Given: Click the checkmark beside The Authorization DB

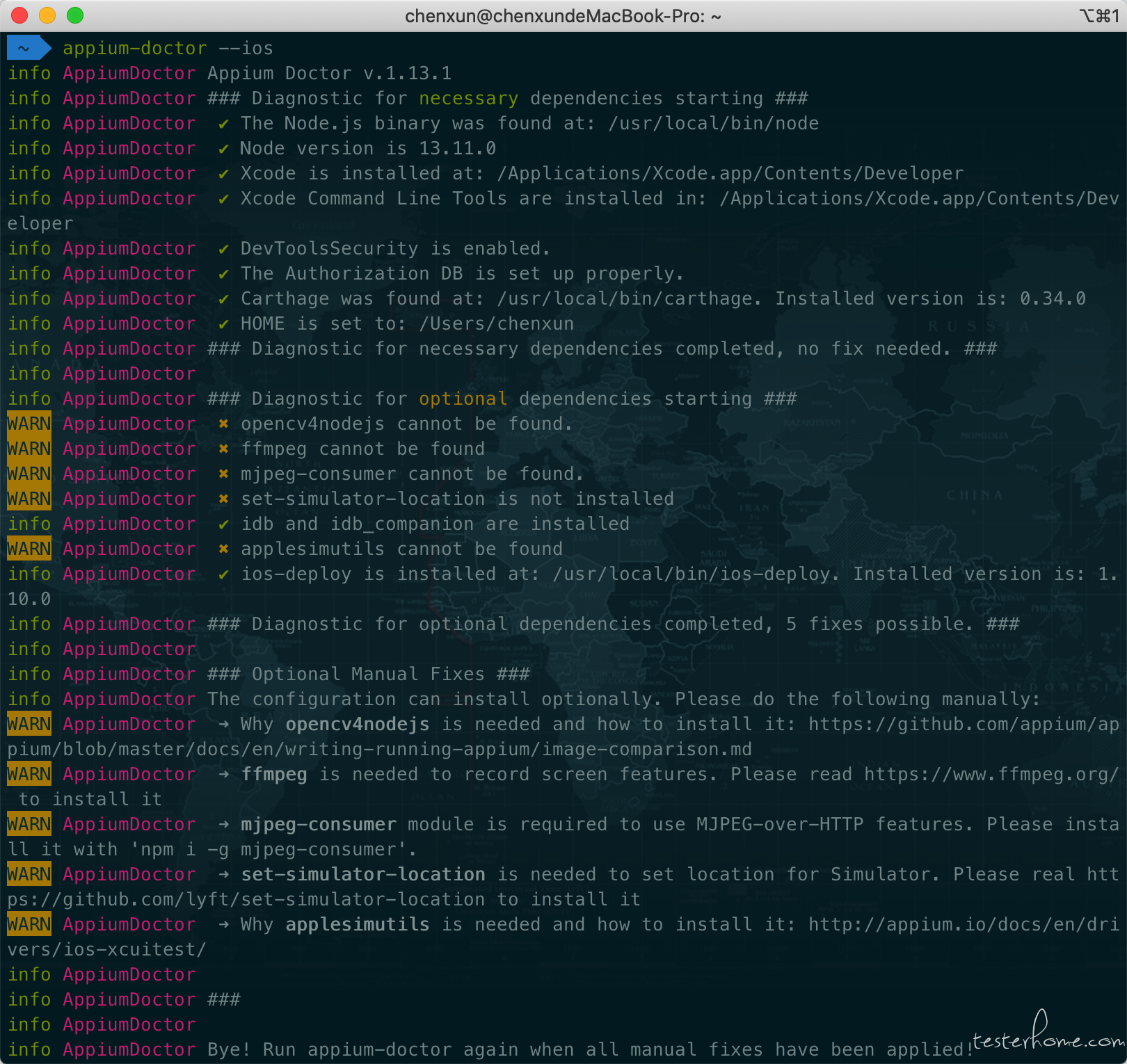Looking at the screenshot, I should tap(223, 274).
